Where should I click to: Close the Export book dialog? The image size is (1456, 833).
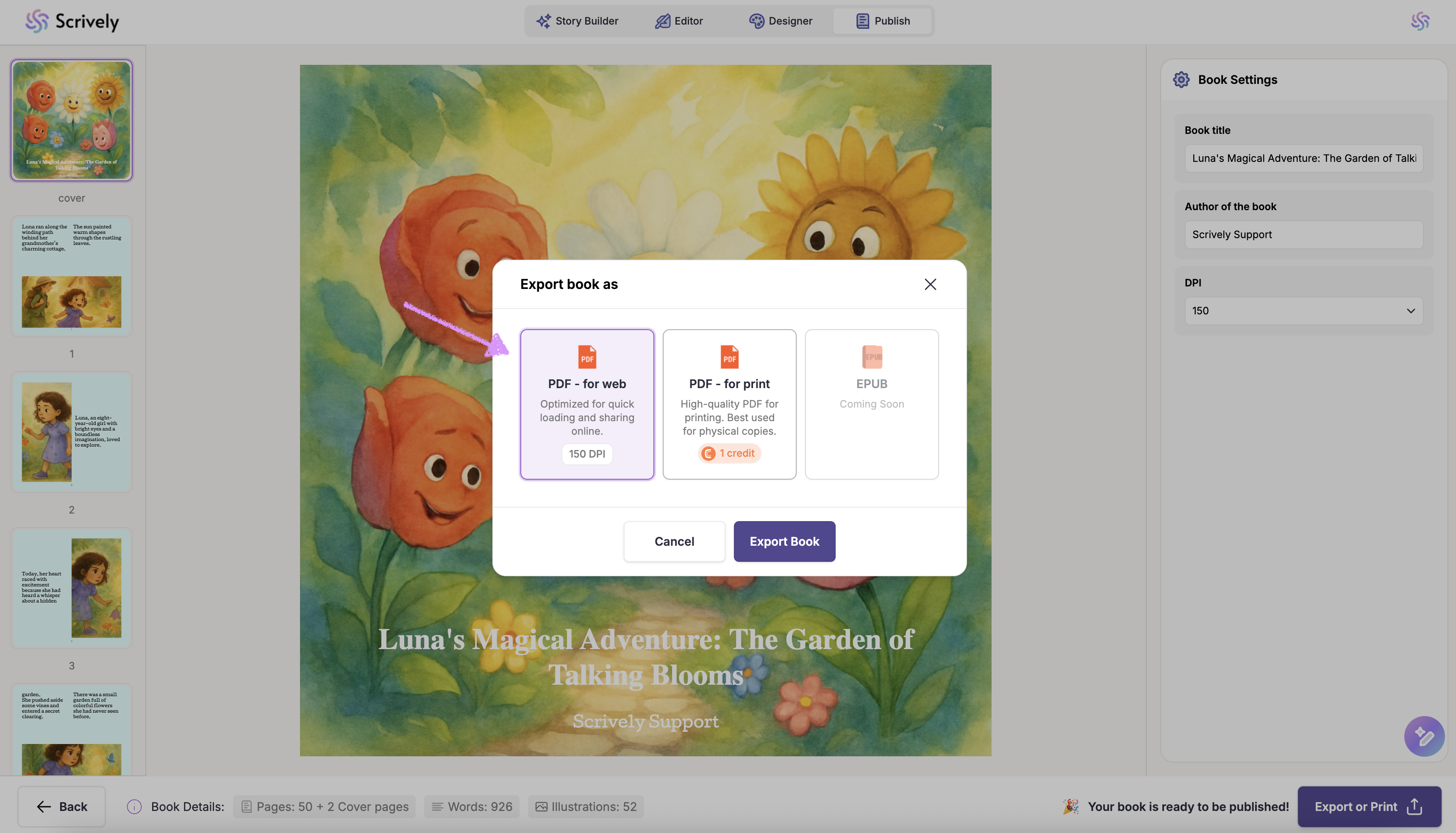click(930, 284)
